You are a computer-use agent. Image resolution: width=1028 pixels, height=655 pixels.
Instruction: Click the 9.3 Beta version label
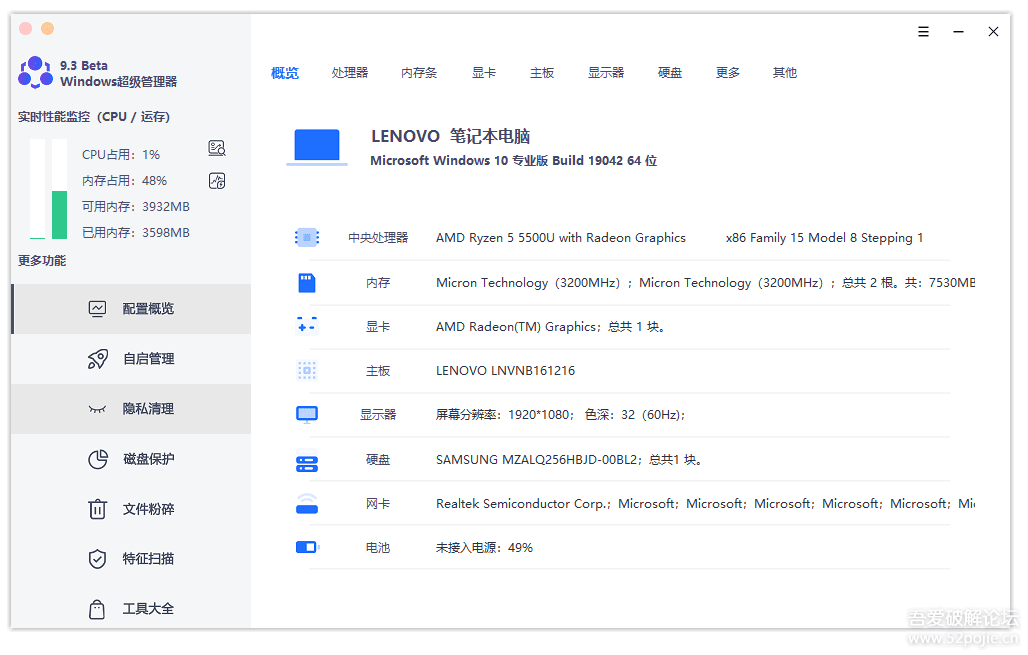click(x=84, y=66)
